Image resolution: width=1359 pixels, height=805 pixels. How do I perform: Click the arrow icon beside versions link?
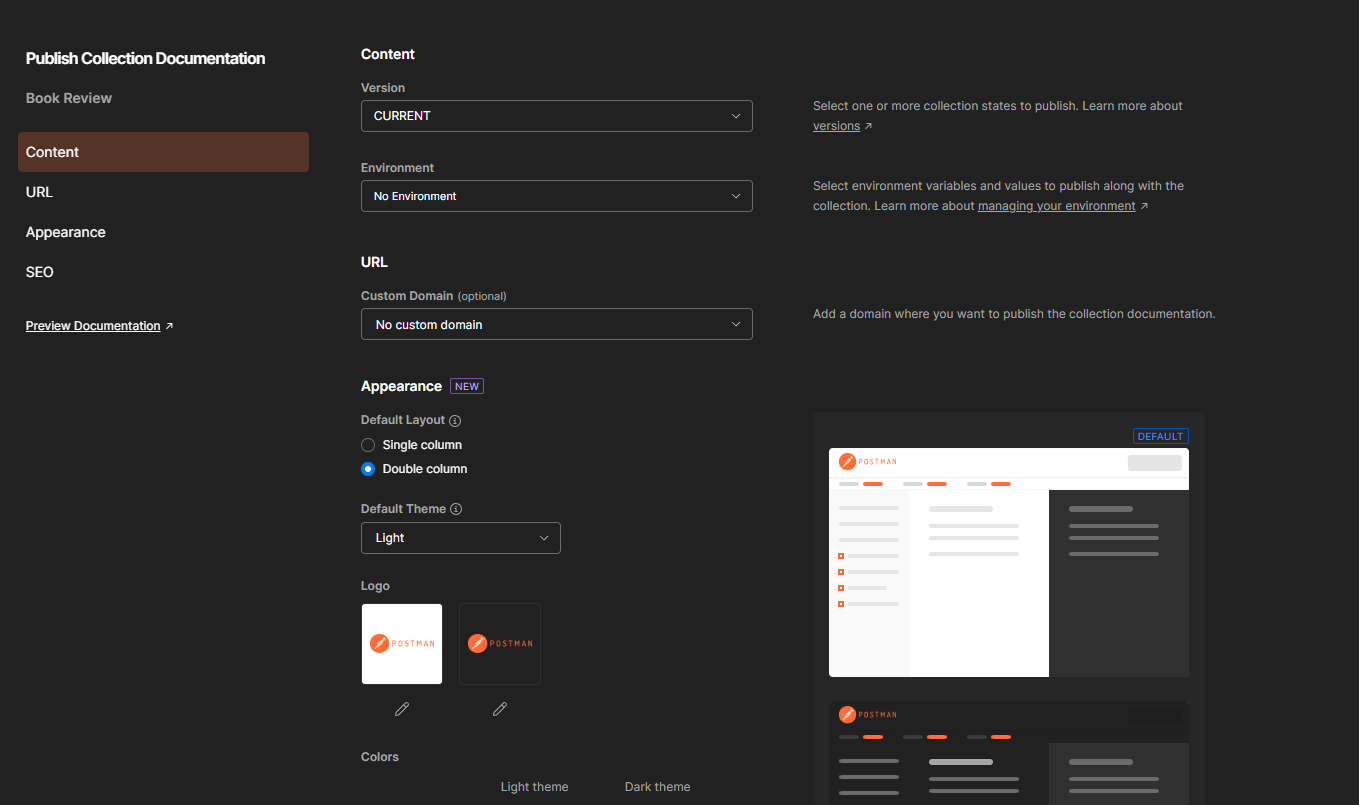pyautogui.click(x=868, y=126)
